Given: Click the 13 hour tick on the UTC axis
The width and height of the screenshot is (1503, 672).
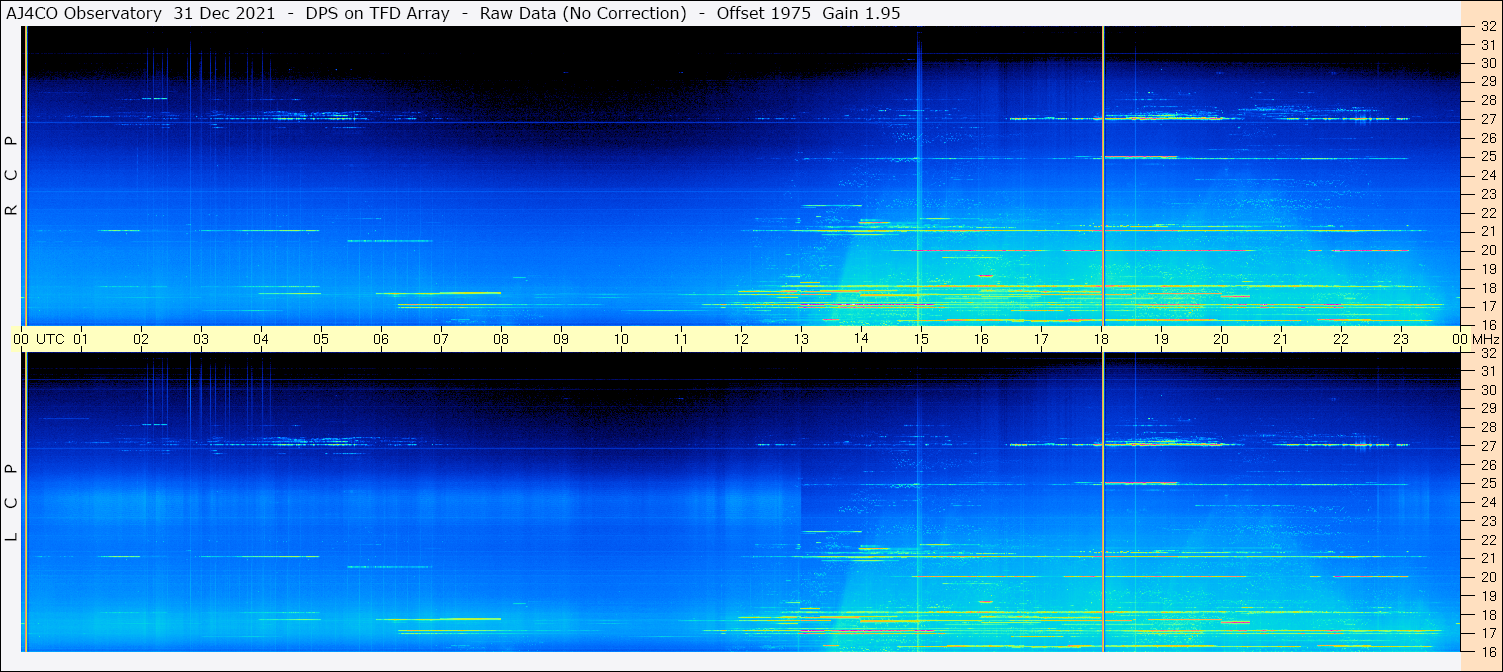Looking at the screenshot, I should click(x=801, y=339).
